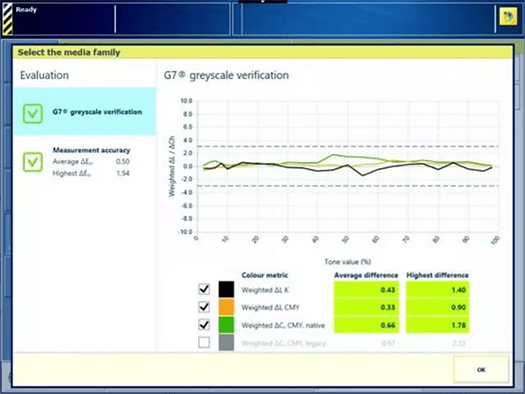Select the G7 greyscale verification evaluation item

click(x=85, y=111)
